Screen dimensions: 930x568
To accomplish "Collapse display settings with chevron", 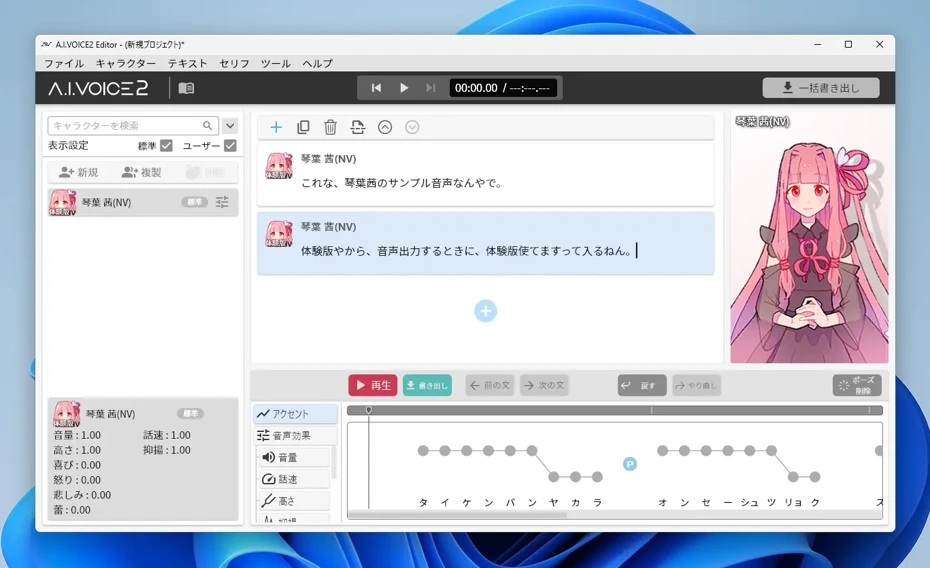I will [x=230, y=126].
